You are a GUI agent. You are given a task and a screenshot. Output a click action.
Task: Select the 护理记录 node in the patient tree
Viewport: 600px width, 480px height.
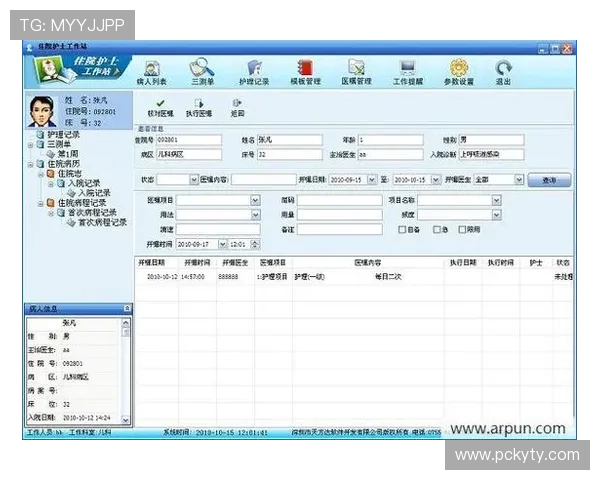tap(63, 134)
